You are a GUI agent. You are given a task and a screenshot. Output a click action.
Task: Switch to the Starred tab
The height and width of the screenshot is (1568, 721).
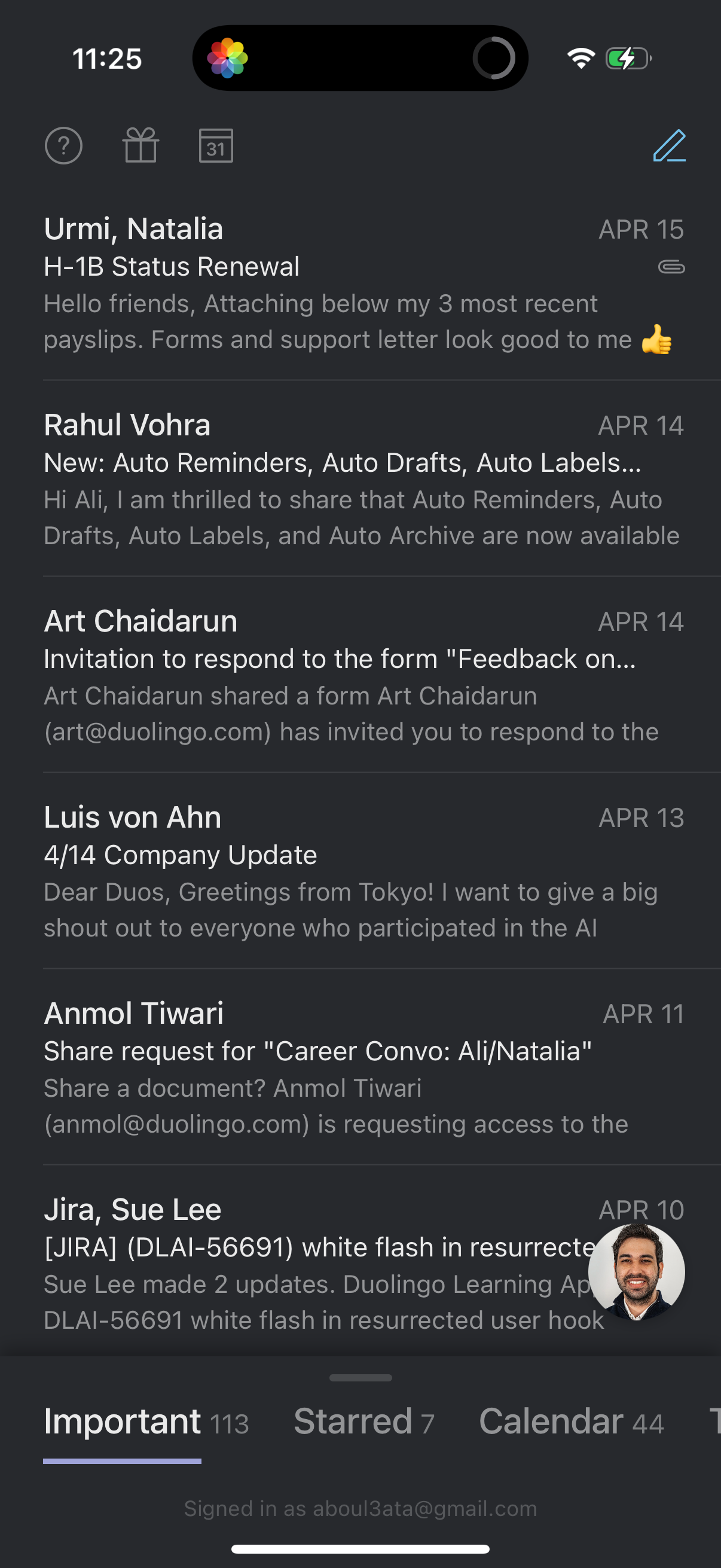(x=363, y=1422)
